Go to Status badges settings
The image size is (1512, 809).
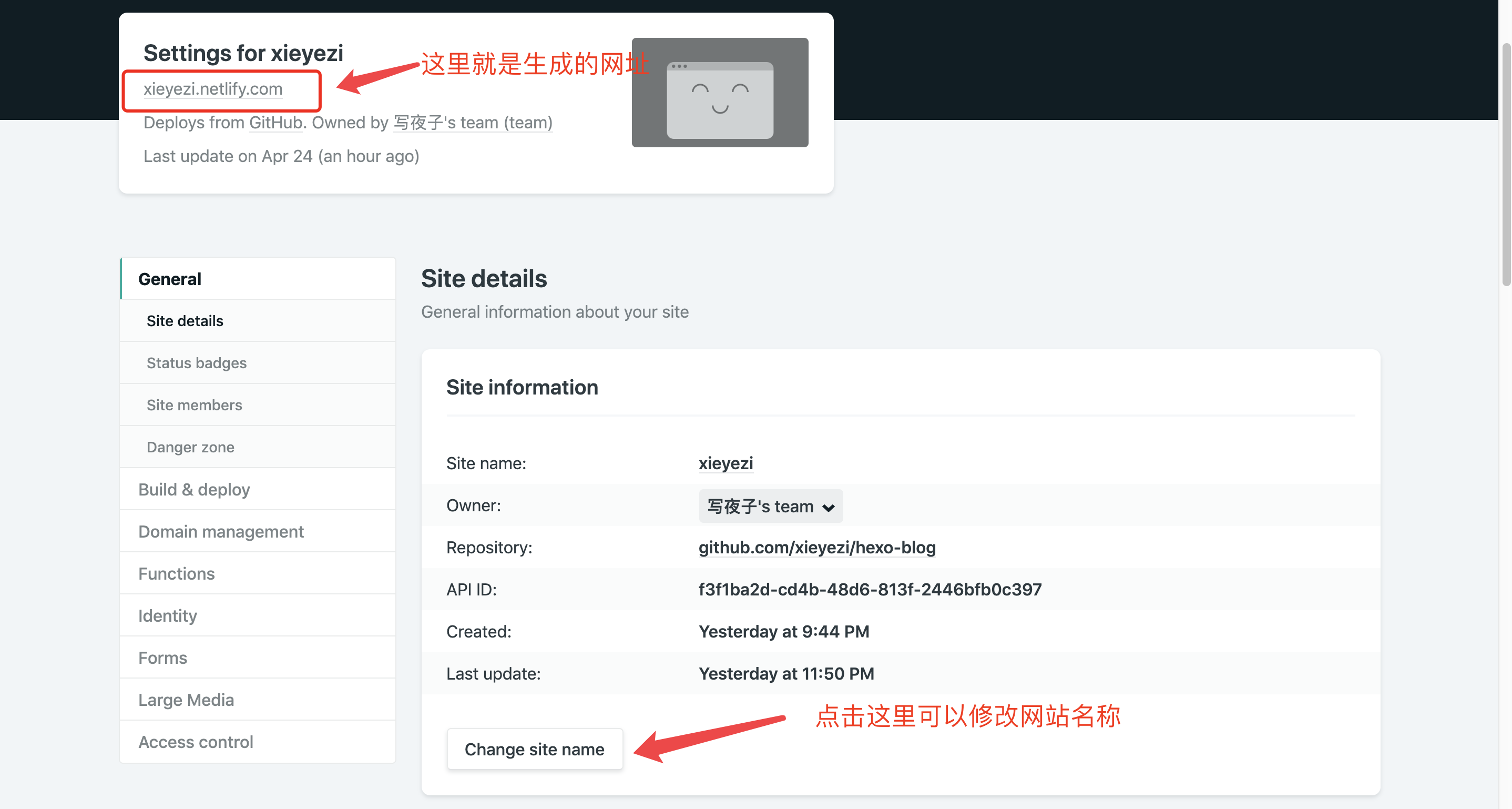[x=196, y=363]
